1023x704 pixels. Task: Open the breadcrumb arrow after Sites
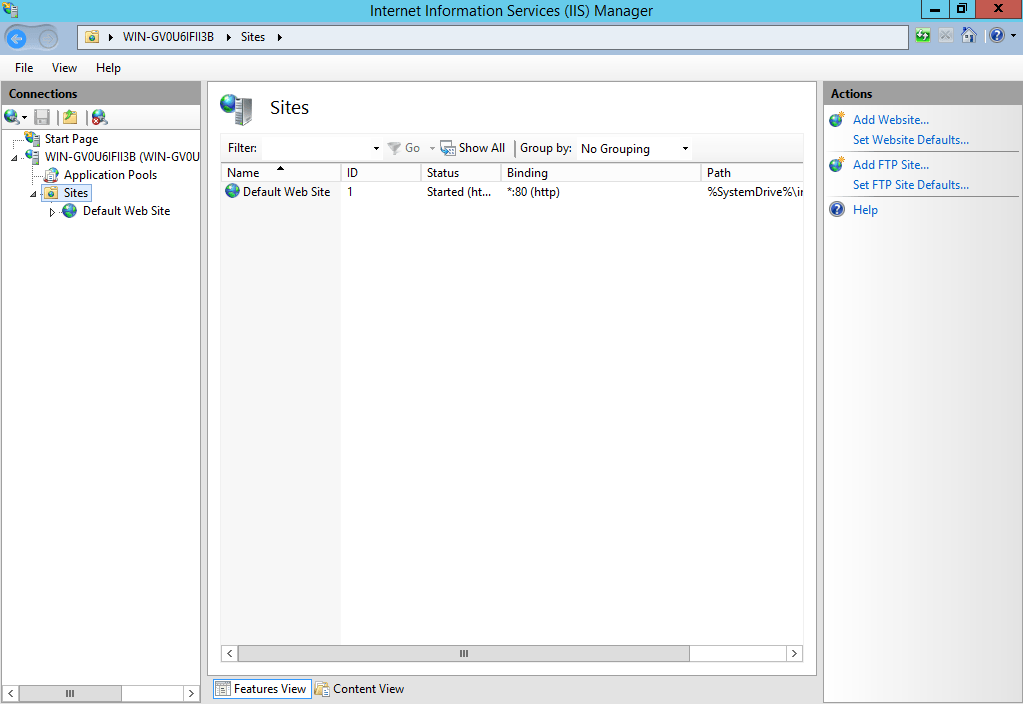pyautogui.click(x=280, y=38)
